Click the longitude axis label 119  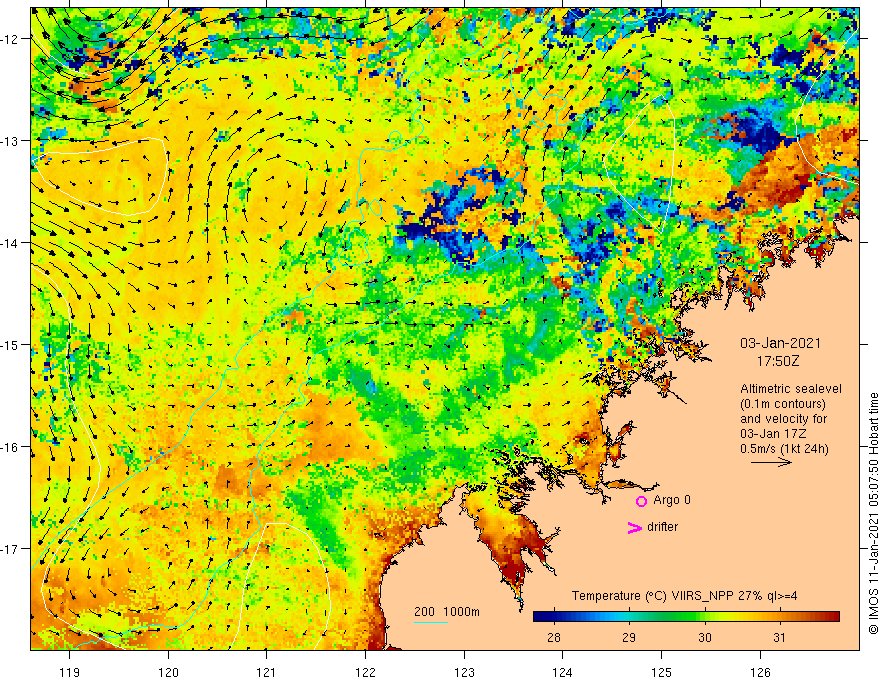(70, 672)
